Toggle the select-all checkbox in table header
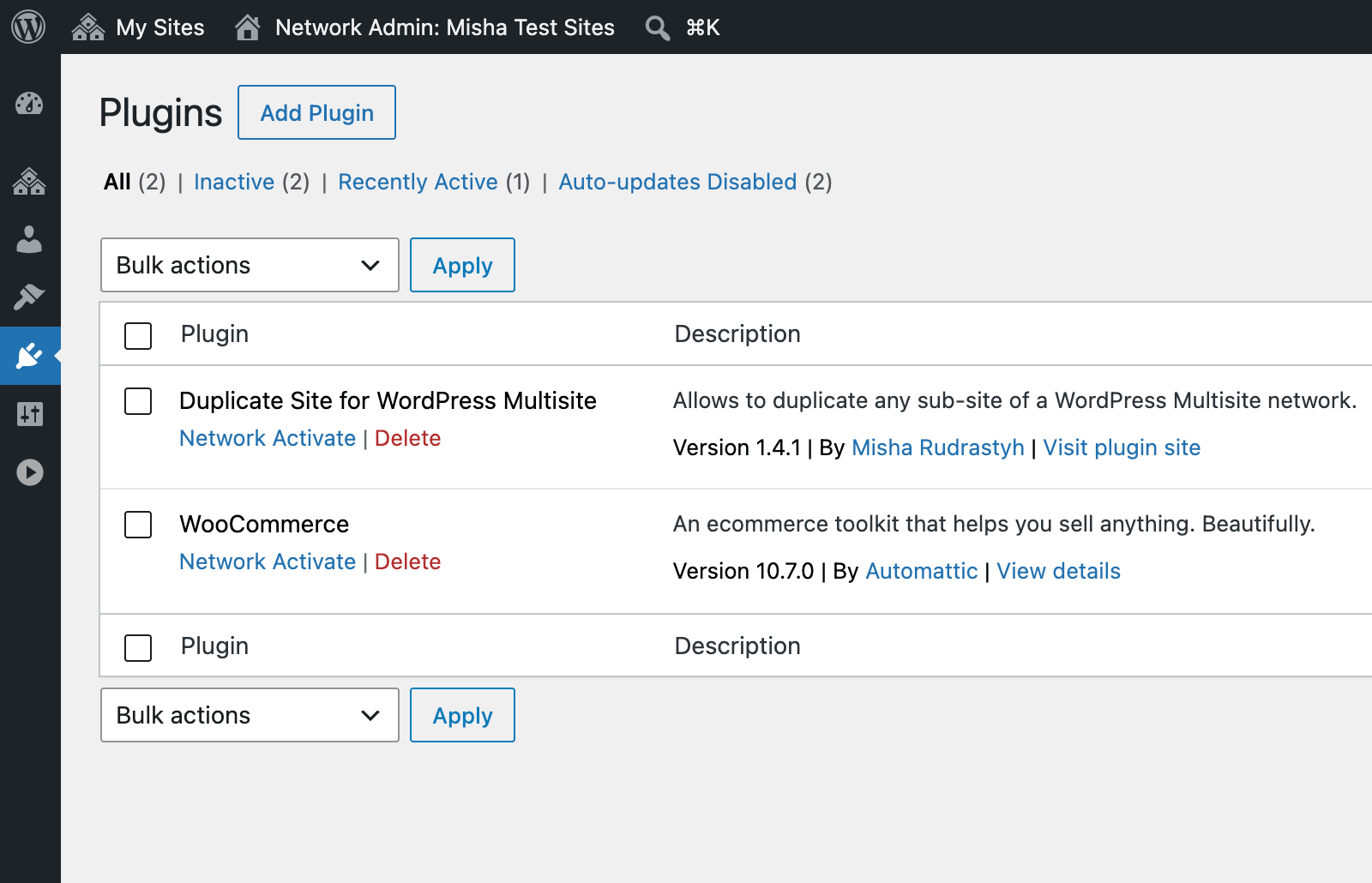This screenshot has height=883, width=1372. pos(138,335)
